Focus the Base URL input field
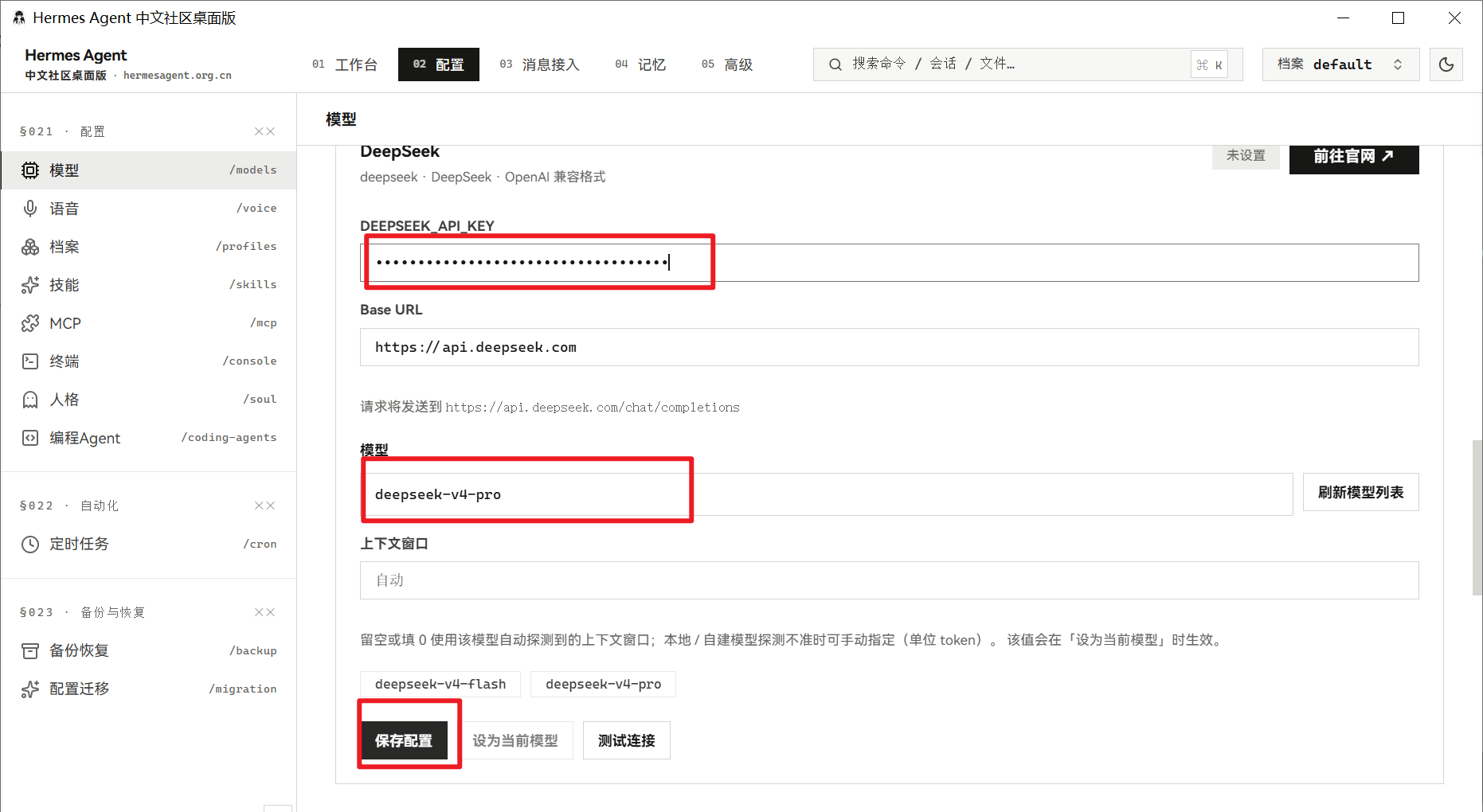 tap(890, 347)
